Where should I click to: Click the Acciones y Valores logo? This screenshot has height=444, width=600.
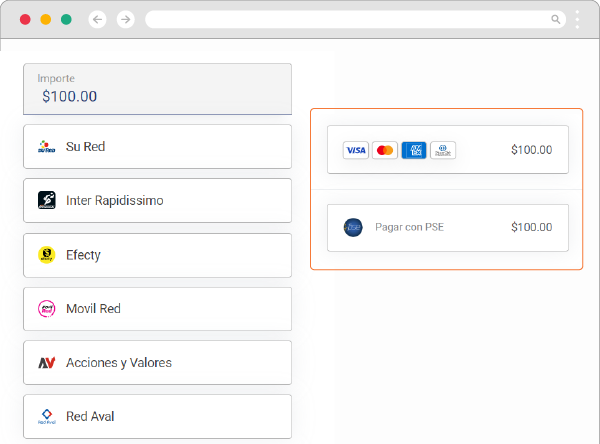[46, 363]
